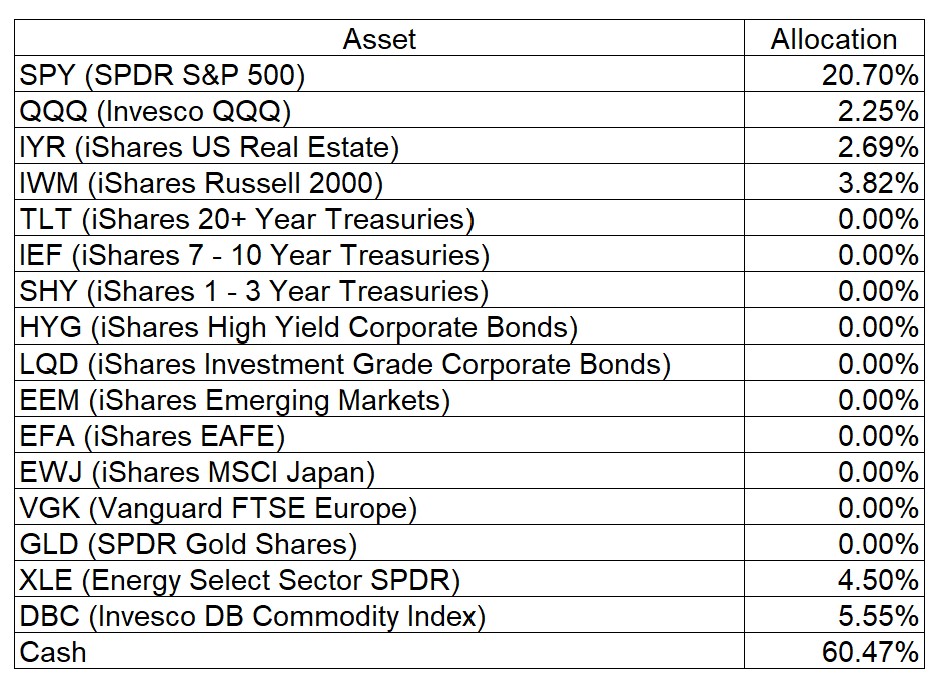Click the EFA (iShares EAFE) cell
The width and height of the screenshot is (938, 682).
pyautogui.click(x=153, y=436)
